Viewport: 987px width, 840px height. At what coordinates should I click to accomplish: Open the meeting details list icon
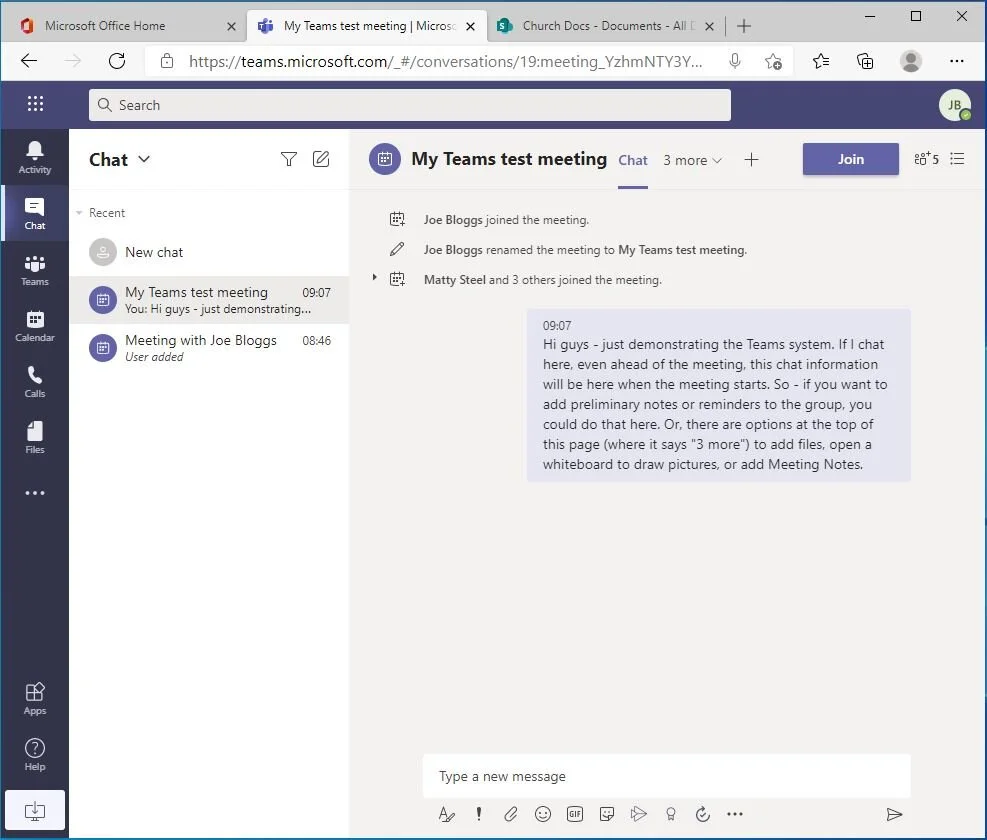coord(957,159)
